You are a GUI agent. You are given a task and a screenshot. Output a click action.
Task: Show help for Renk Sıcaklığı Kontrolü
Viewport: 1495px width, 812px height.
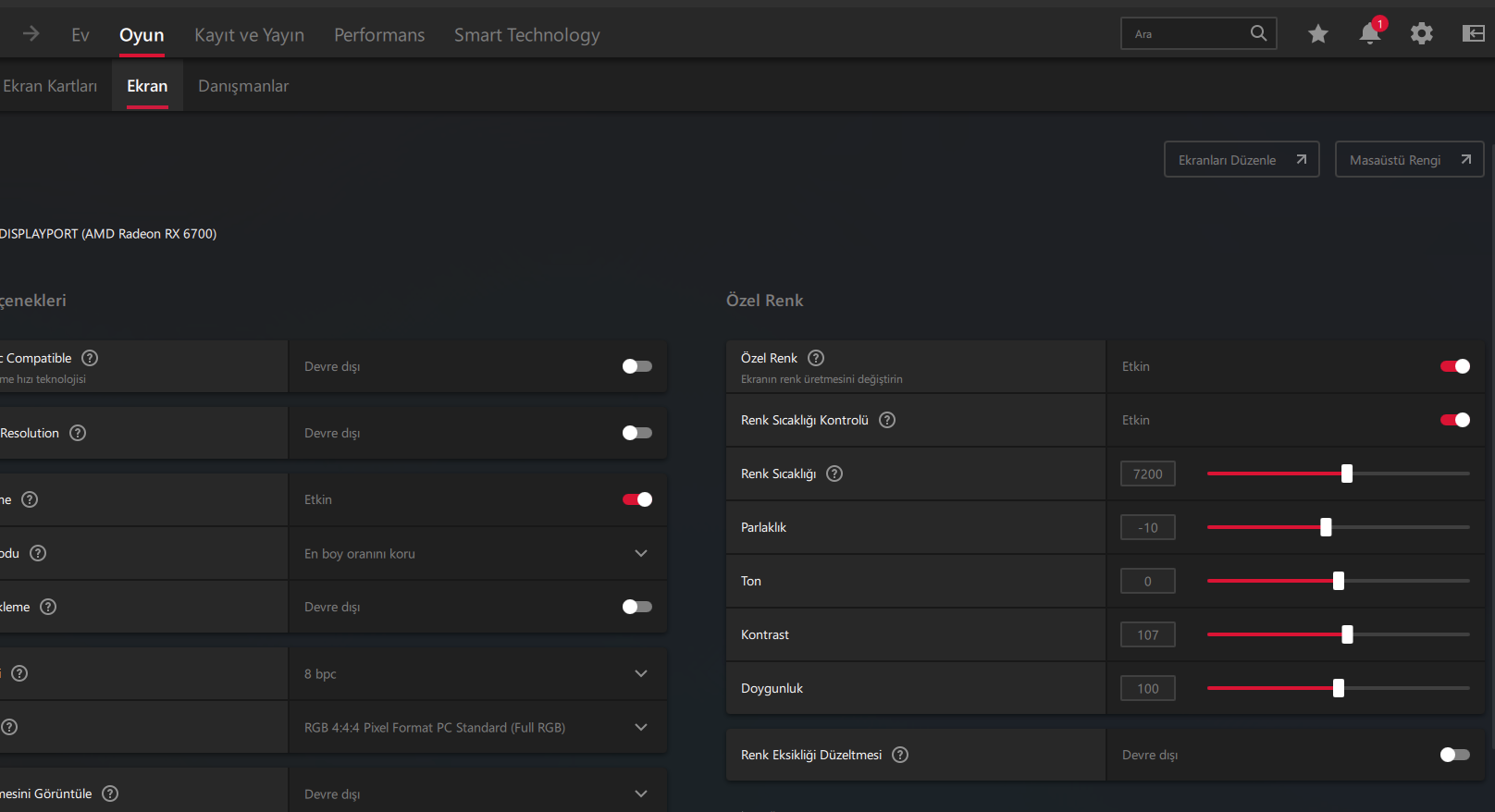pyautogui.click(x=887, y=420)
